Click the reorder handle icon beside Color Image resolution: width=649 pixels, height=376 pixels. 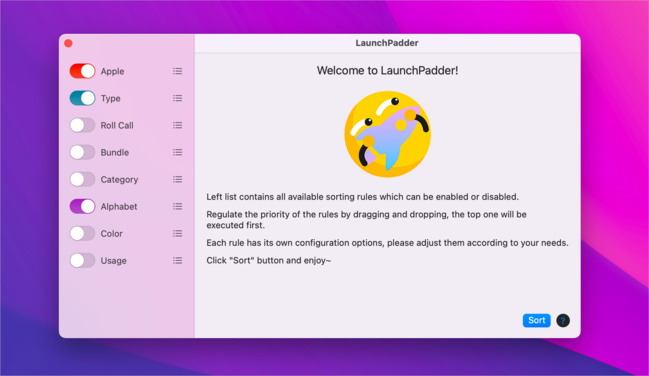pos(178,234)
